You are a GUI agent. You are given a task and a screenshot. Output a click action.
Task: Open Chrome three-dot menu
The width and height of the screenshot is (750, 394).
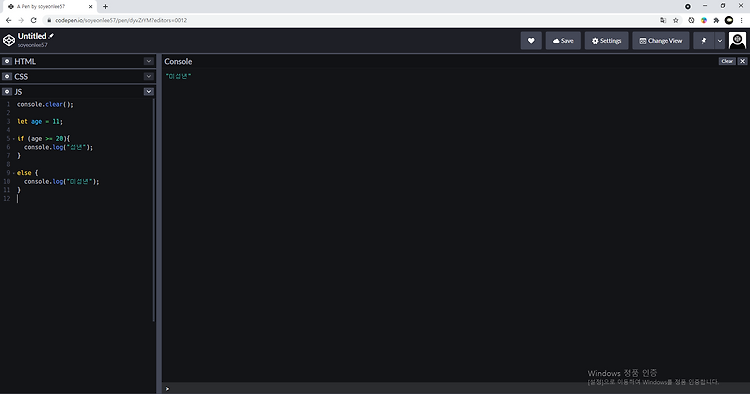coord(741,20)
